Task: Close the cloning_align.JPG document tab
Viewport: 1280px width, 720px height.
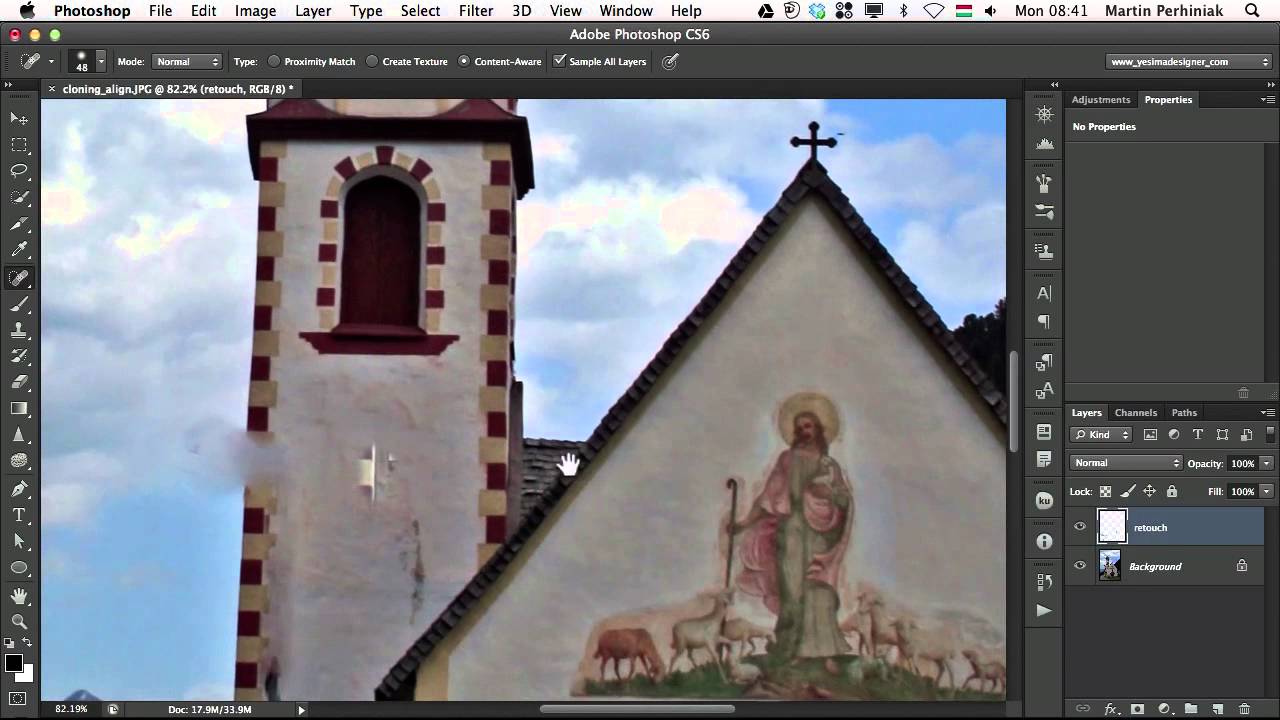Action: (52, 89)
